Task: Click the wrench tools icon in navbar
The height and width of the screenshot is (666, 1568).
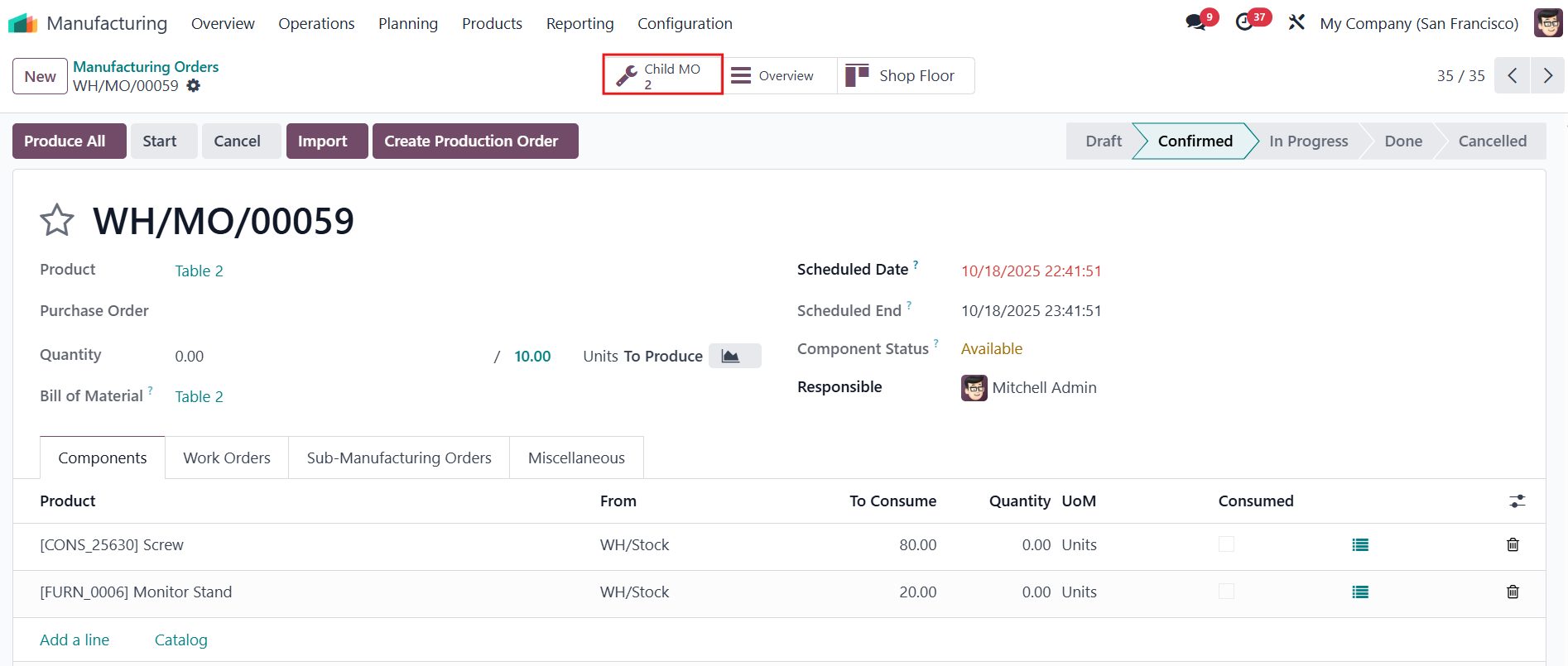Action: point(1296,23)
